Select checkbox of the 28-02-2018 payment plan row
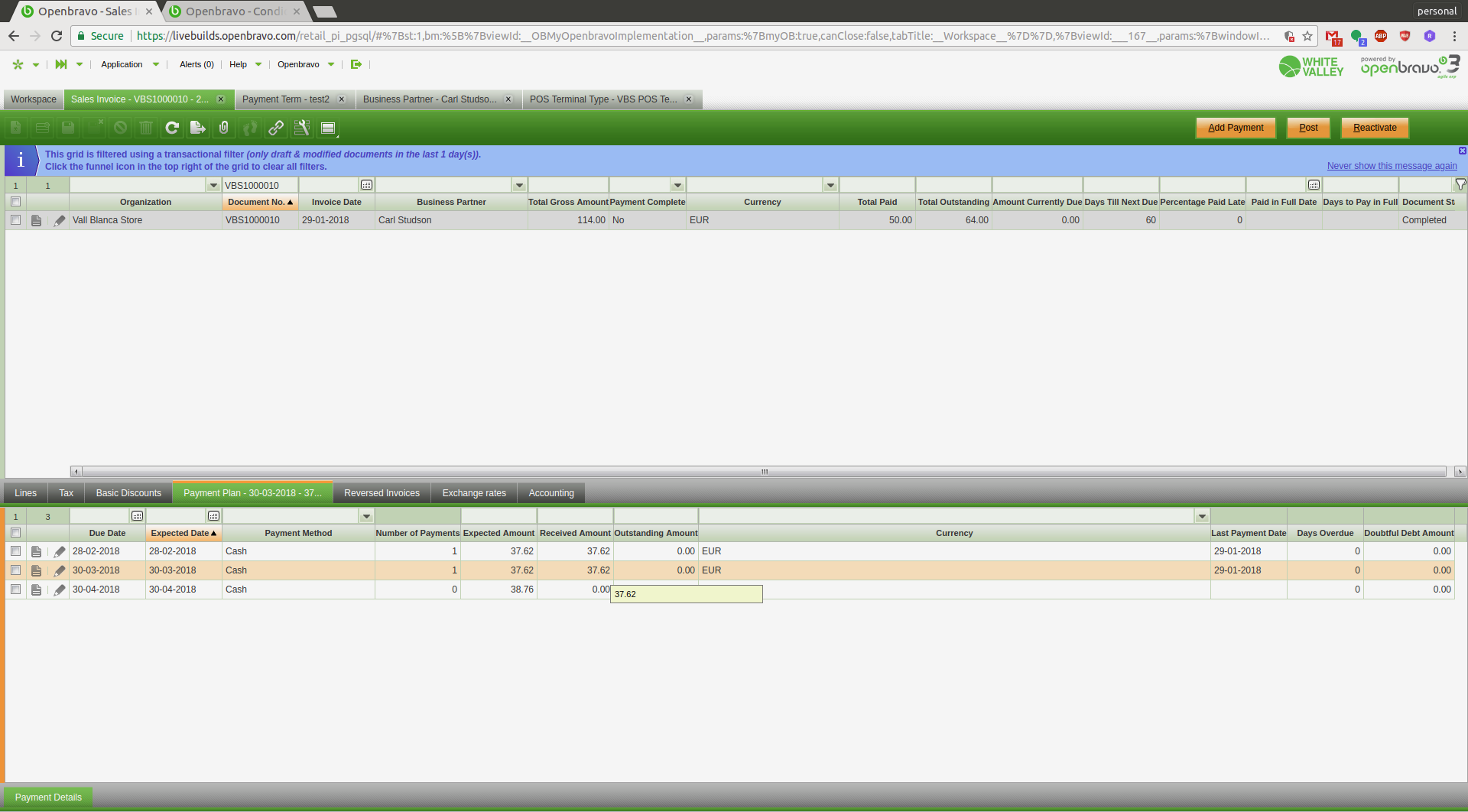 point(15,551)
